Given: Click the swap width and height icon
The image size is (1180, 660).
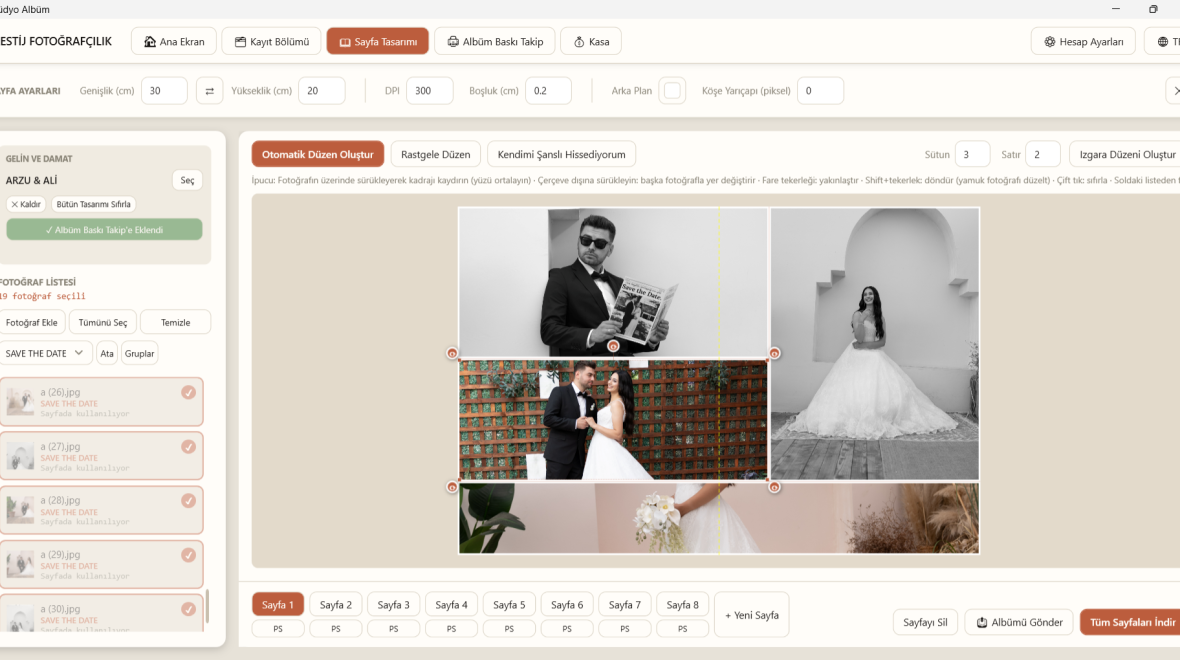Looking at the screenshot, I should [x=209, y=91].
